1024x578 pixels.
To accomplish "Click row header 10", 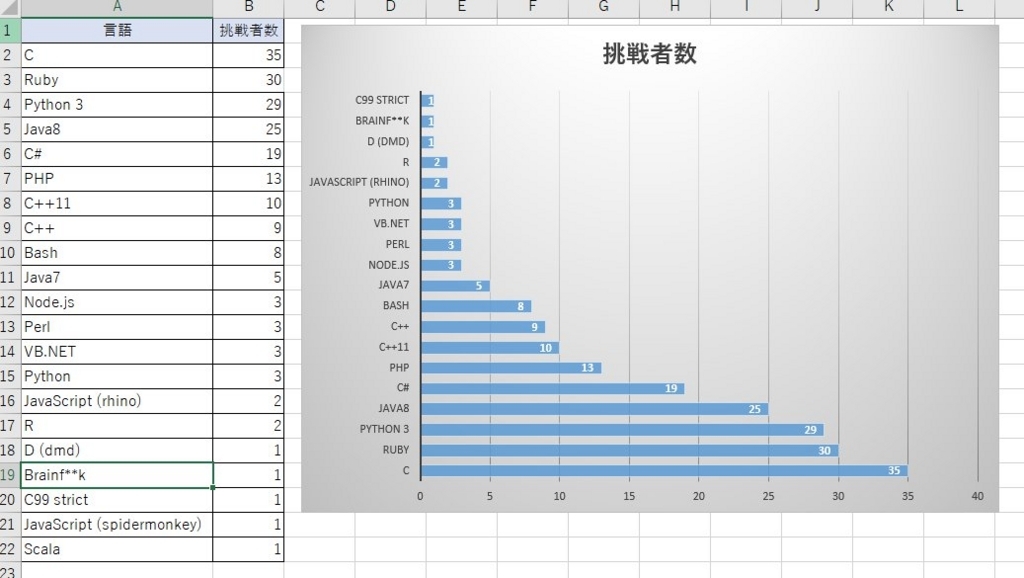I will point(10,253).
